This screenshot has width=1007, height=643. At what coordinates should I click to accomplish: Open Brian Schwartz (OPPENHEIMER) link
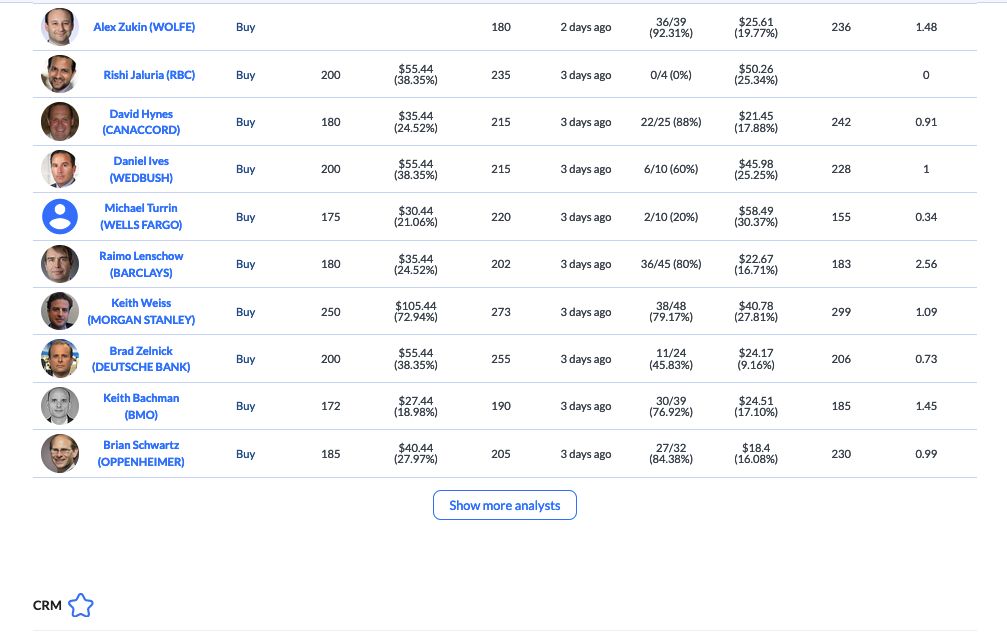141,454
